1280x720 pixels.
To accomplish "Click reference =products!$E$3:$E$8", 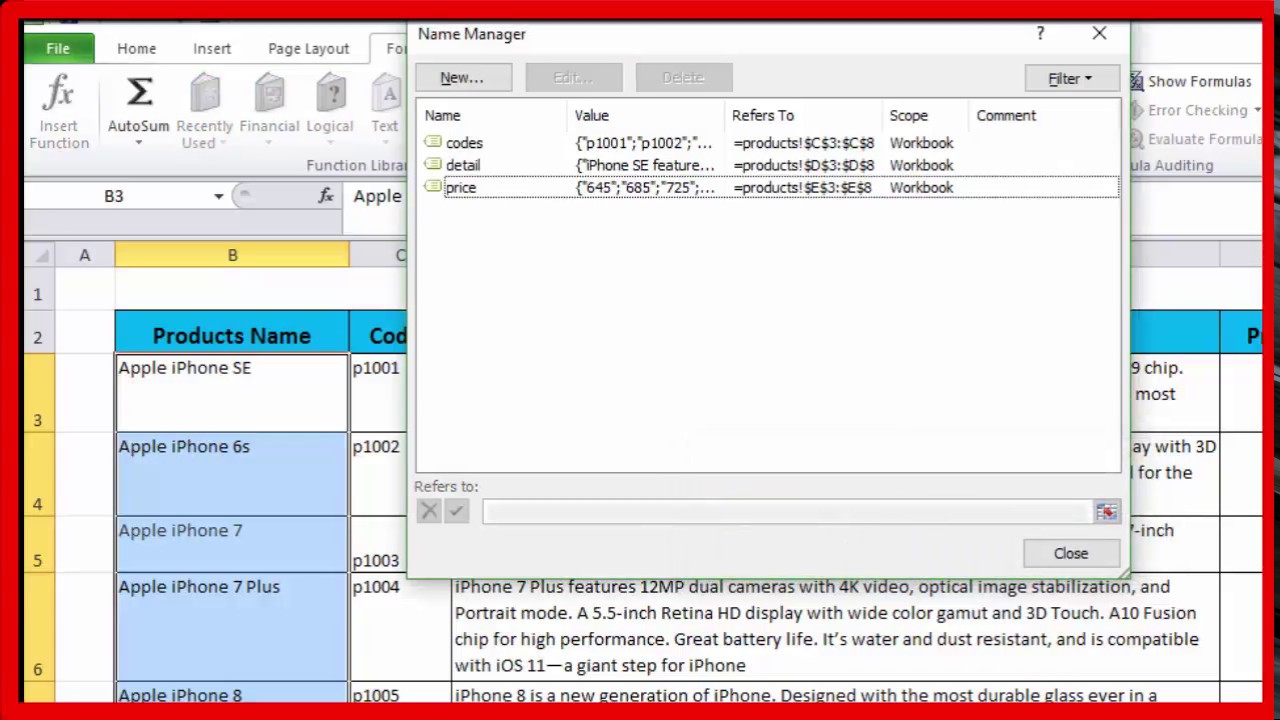I will [803, 187].
